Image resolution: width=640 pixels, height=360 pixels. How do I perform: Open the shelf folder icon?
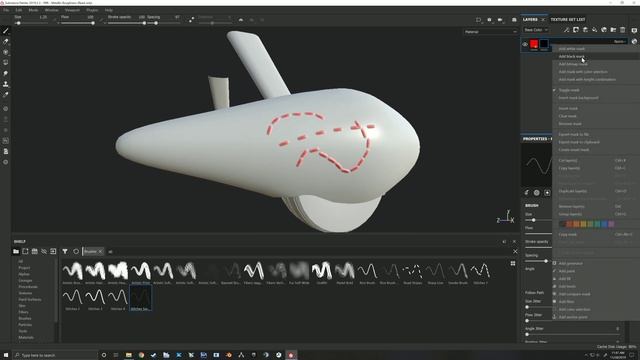pos(16,251)
